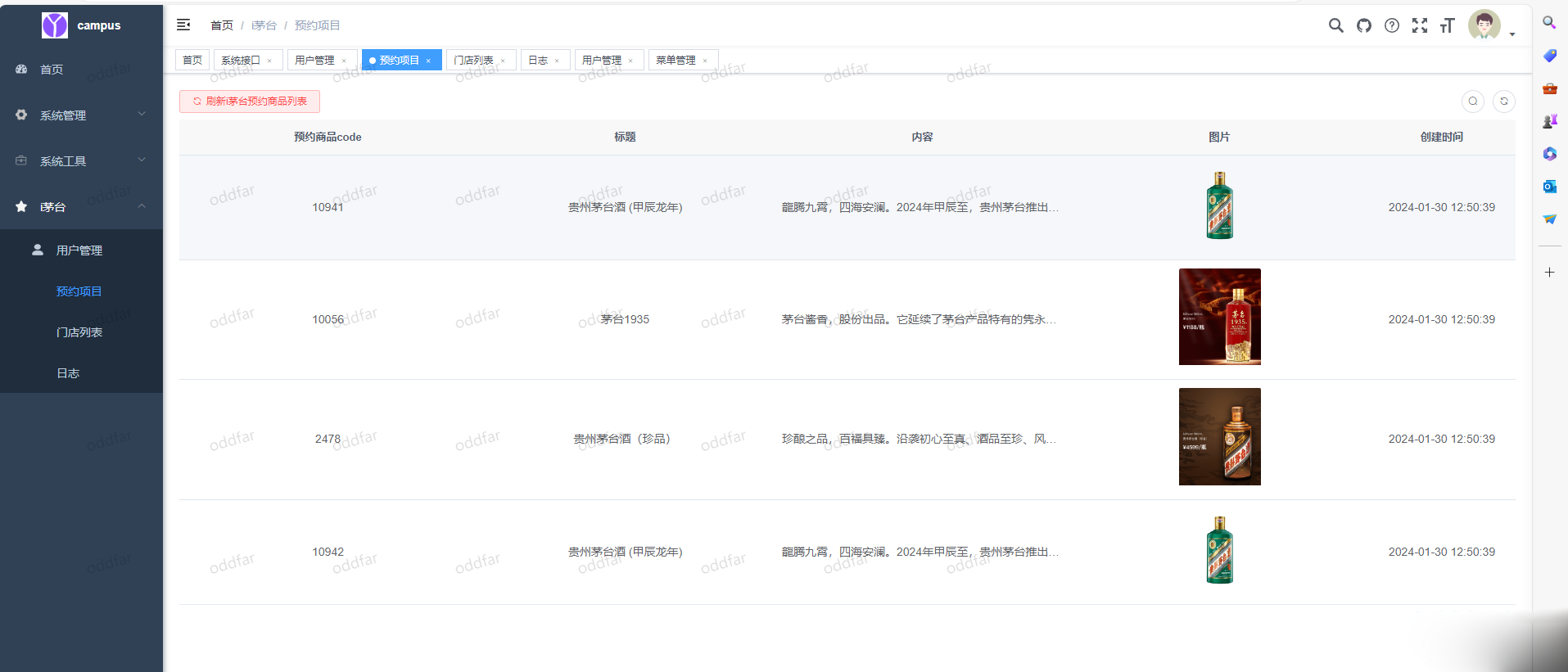Image resolution: width=1568 pixels, height=672 pixels.
Task: Open the font size setting icon
Action: 1447,25
